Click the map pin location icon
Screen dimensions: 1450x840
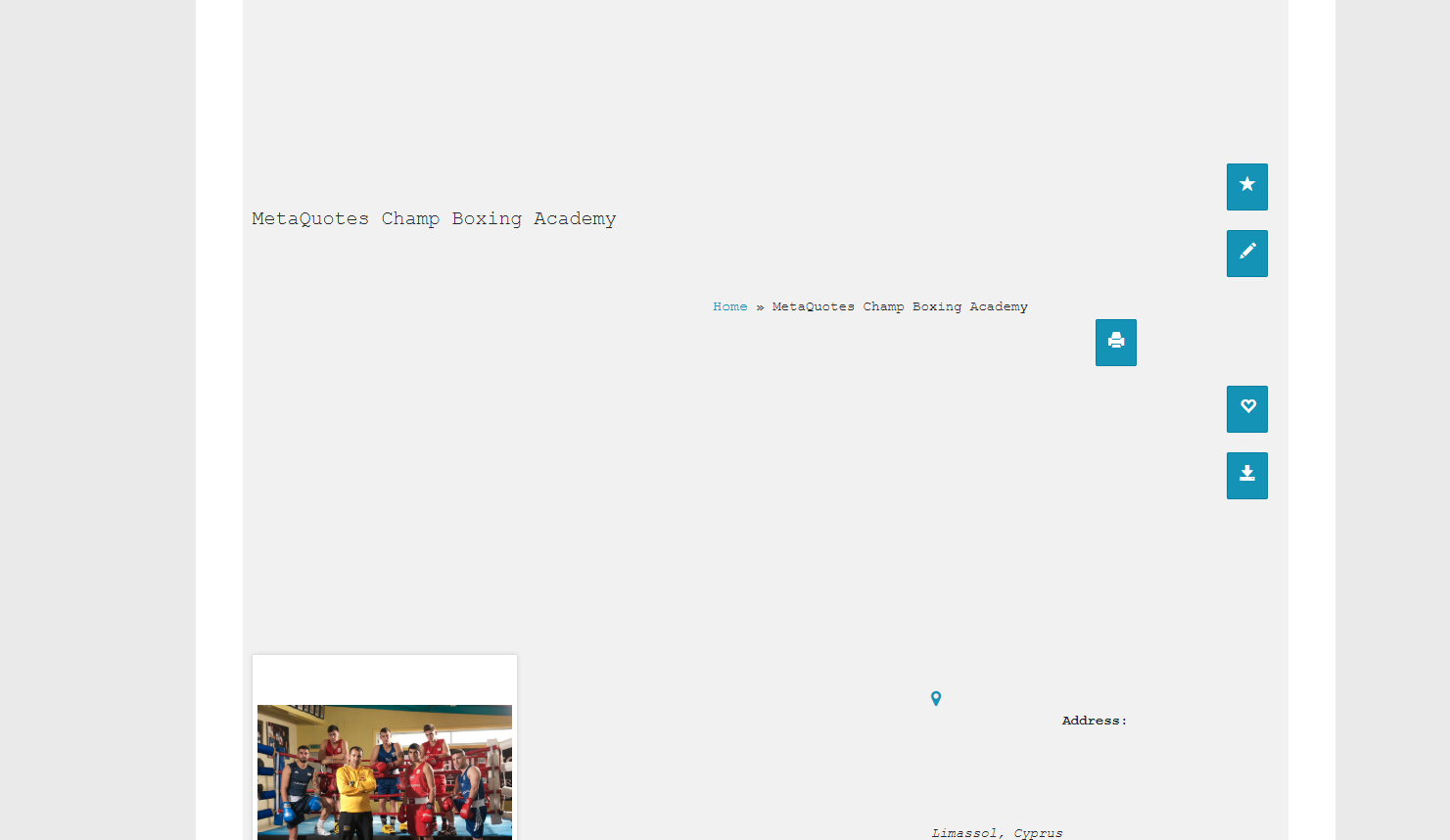point(936,699)
